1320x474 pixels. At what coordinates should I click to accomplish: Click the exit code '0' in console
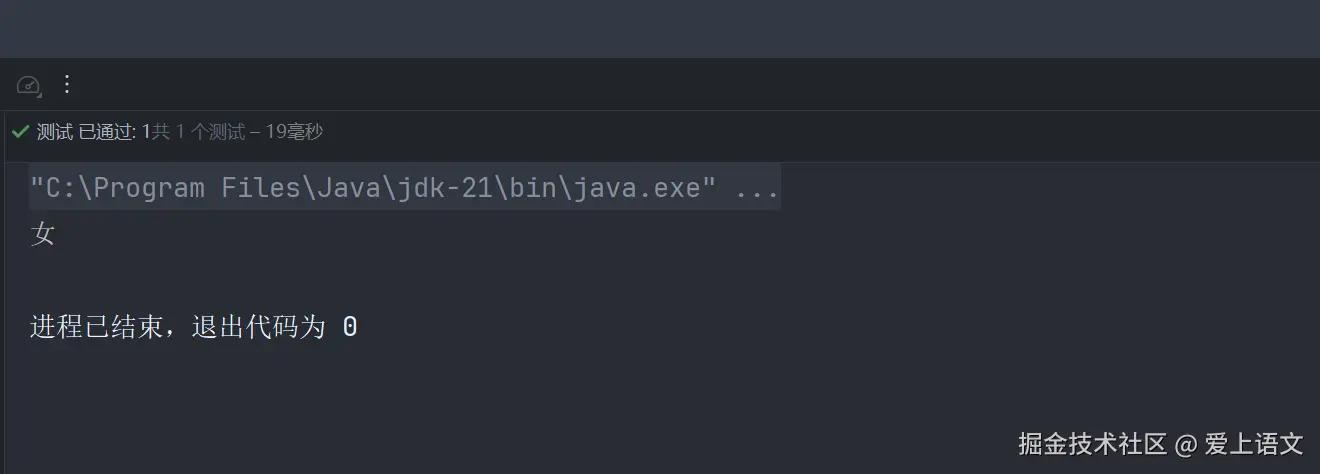[x=350, y=327]
